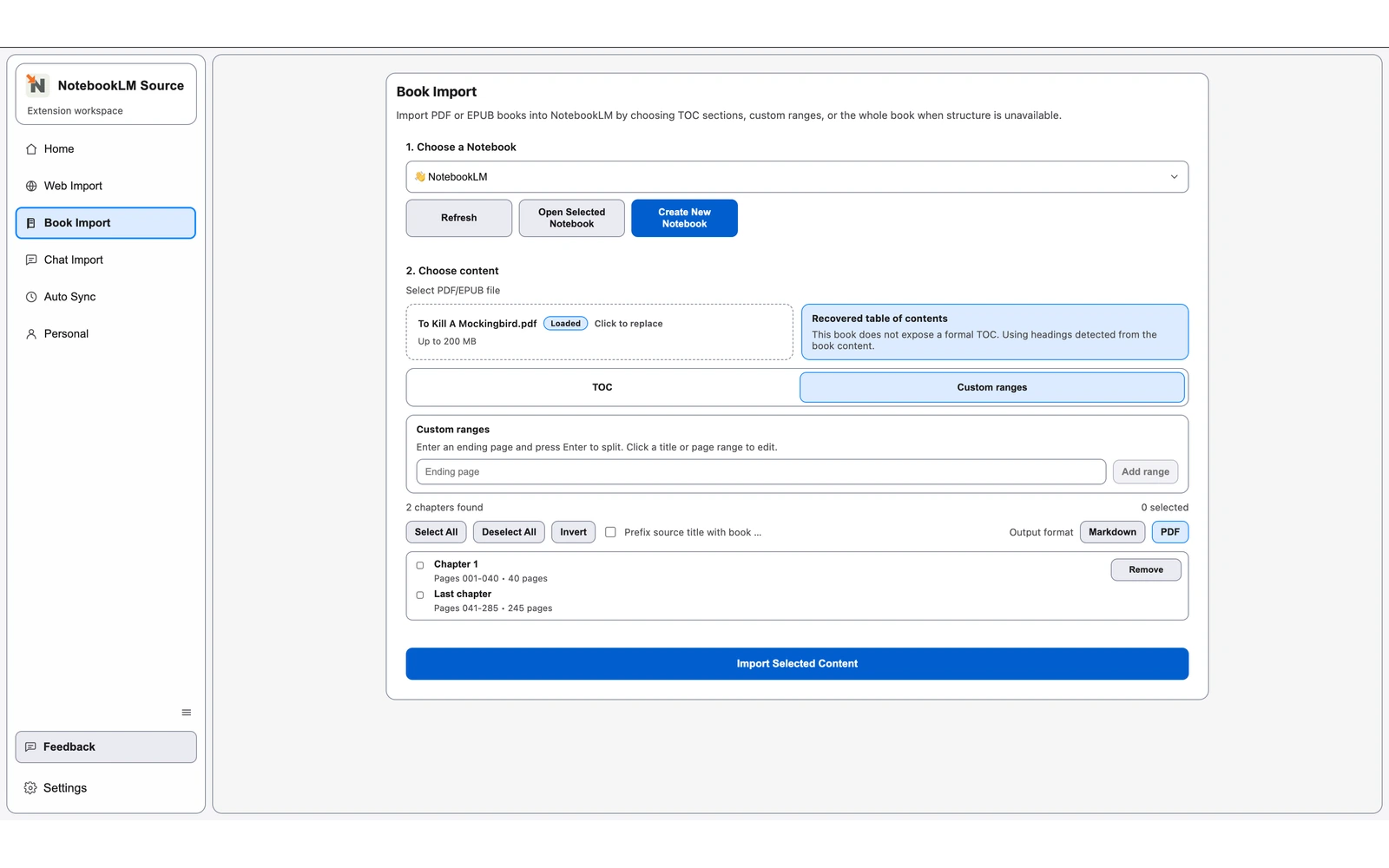Viewport: 1389px width, 868px height.
Task: Type in the Ending page field
Action: coord(760,471)
